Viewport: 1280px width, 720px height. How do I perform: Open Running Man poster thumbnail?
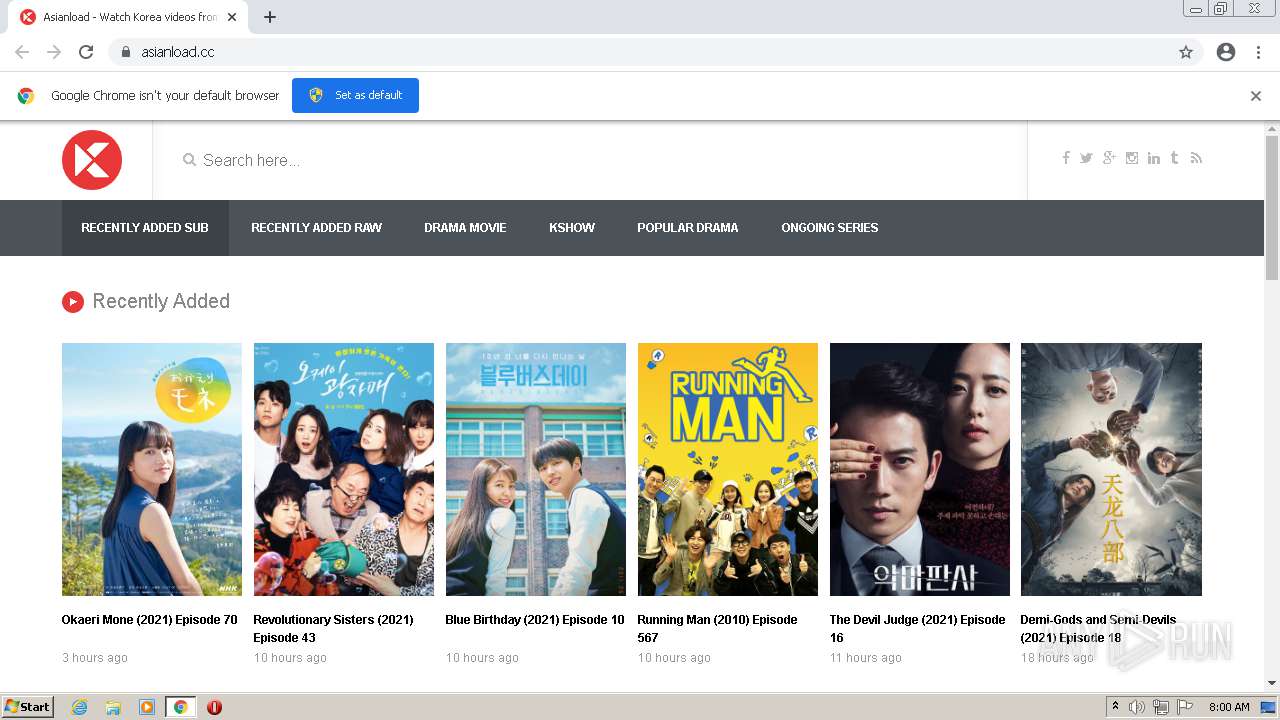728,470
